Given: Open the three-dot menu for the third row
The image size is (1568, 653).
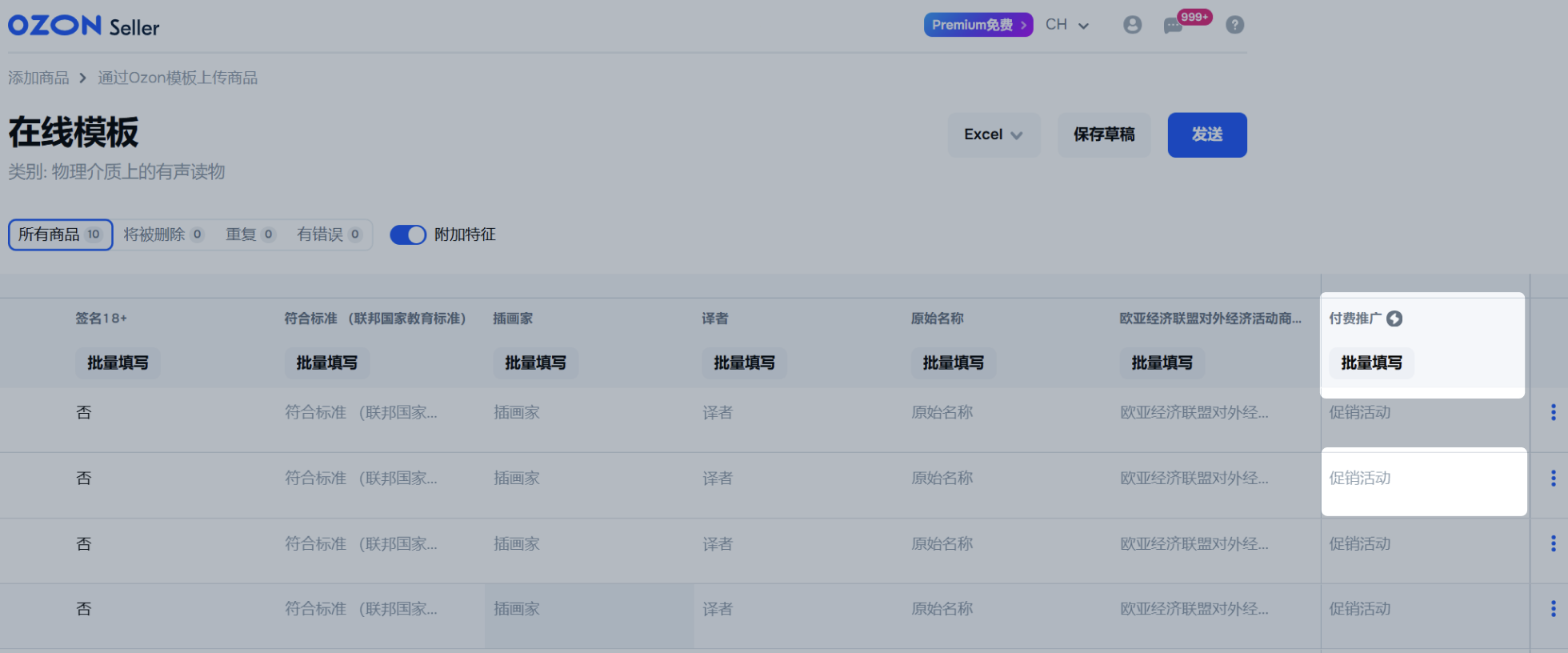Looking at the screenshot, I should (x=1553, y=543).
